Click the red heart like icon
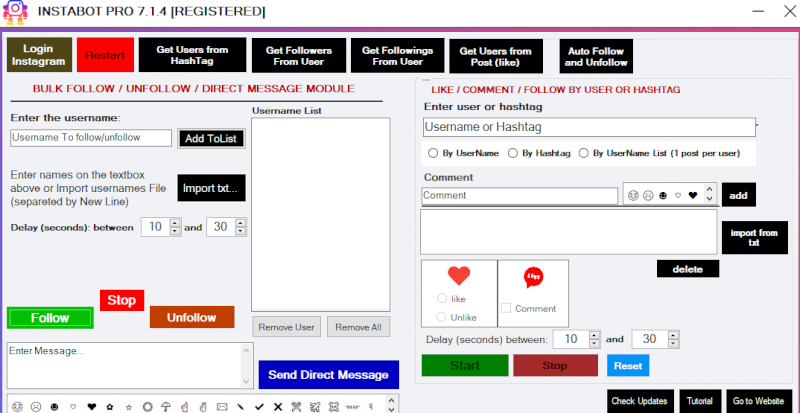Image resolution: width=800 pixels, height=413 pixels. click(459, 276)
